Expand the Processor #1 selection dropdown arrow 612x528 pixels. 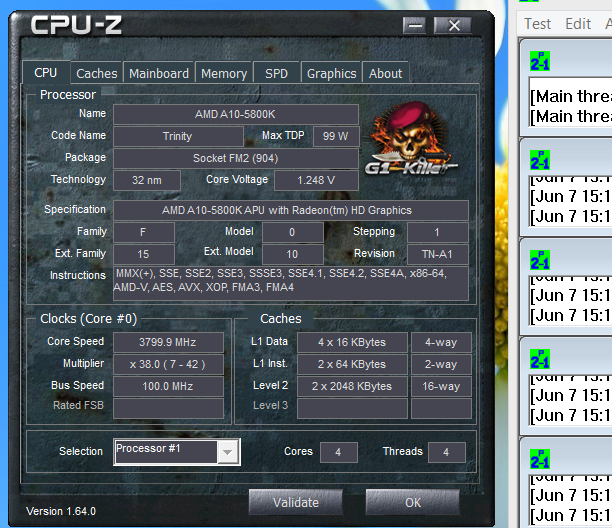(x=228, y=452)
